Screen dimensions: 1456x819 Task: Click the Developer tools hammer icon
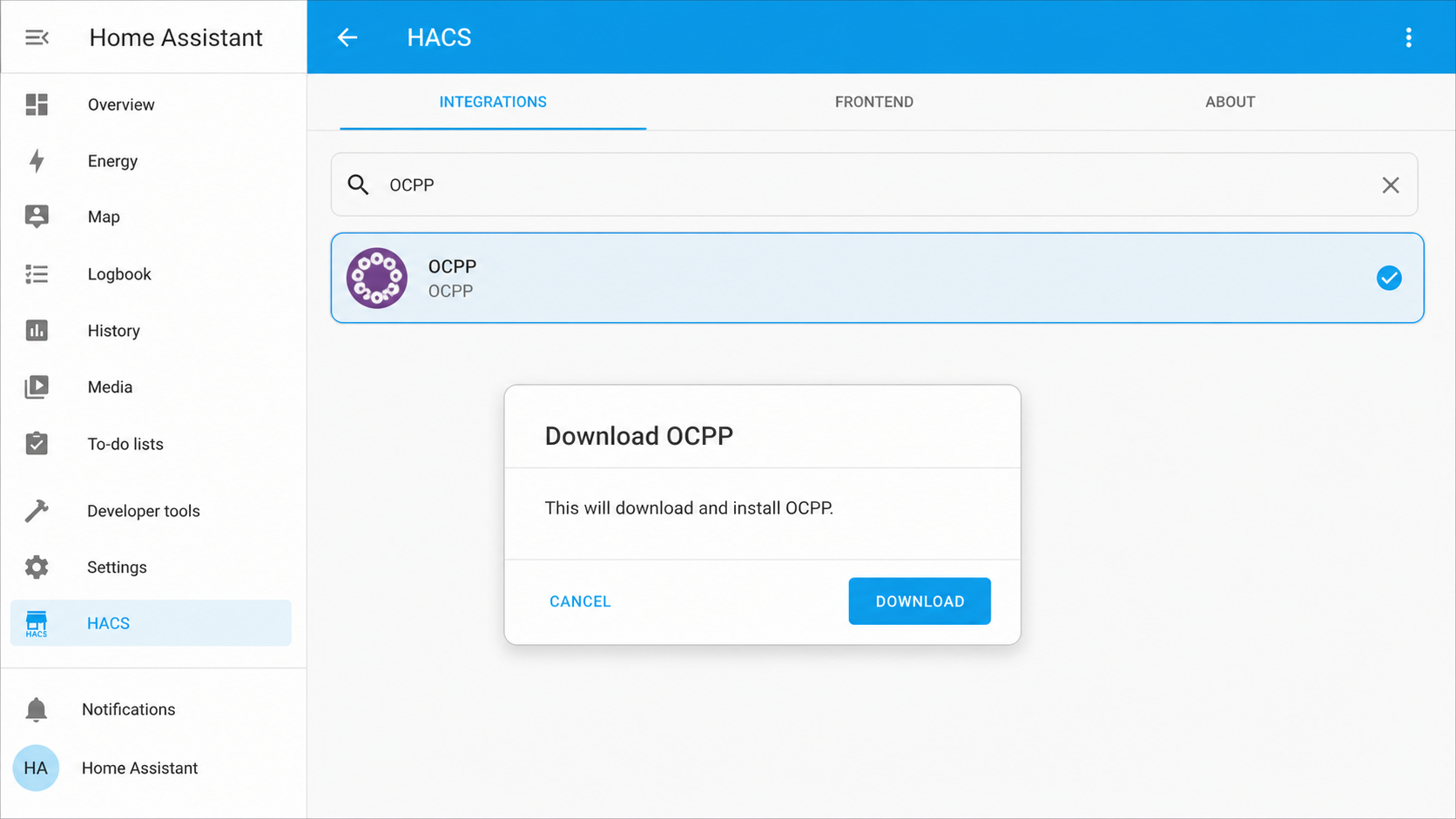pyautogui.click(x=37, y=511)
